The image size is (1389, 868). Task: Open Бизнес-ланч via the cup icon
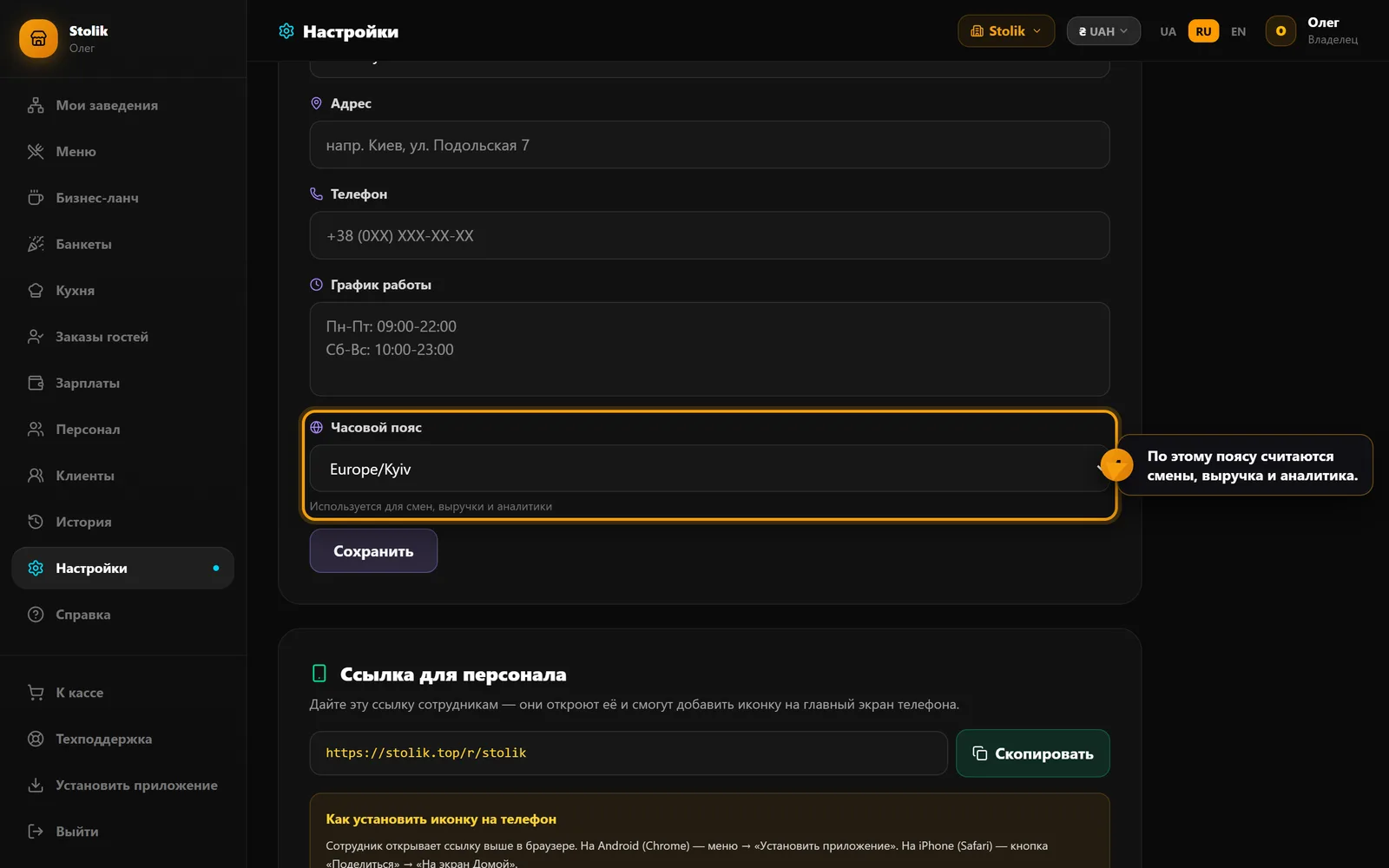click(36, 198)
